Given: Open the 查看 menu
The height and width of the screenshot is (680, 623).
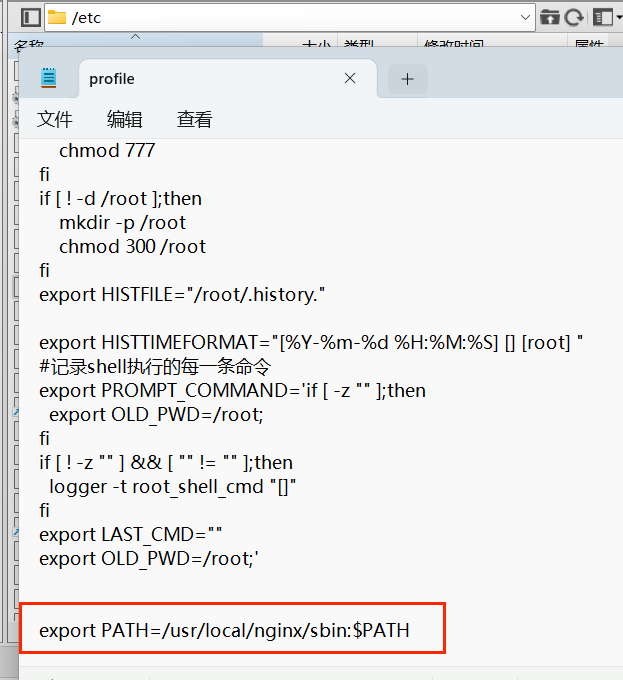Looking at the screenshot, I should point(195,119).
